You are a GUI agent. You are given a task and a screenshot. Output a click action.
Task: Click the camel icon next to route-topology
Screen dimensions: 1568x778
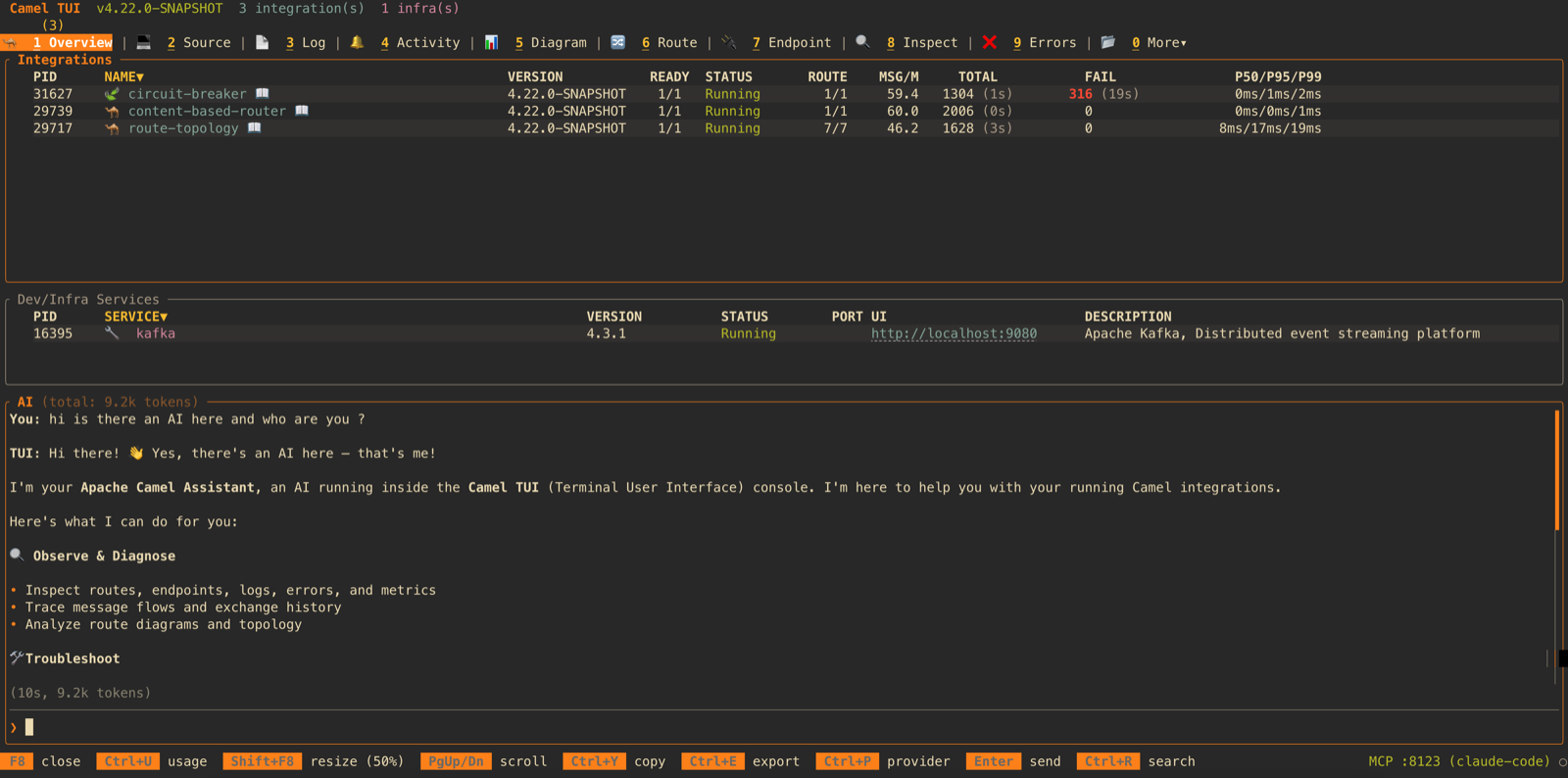pos(112,128)
